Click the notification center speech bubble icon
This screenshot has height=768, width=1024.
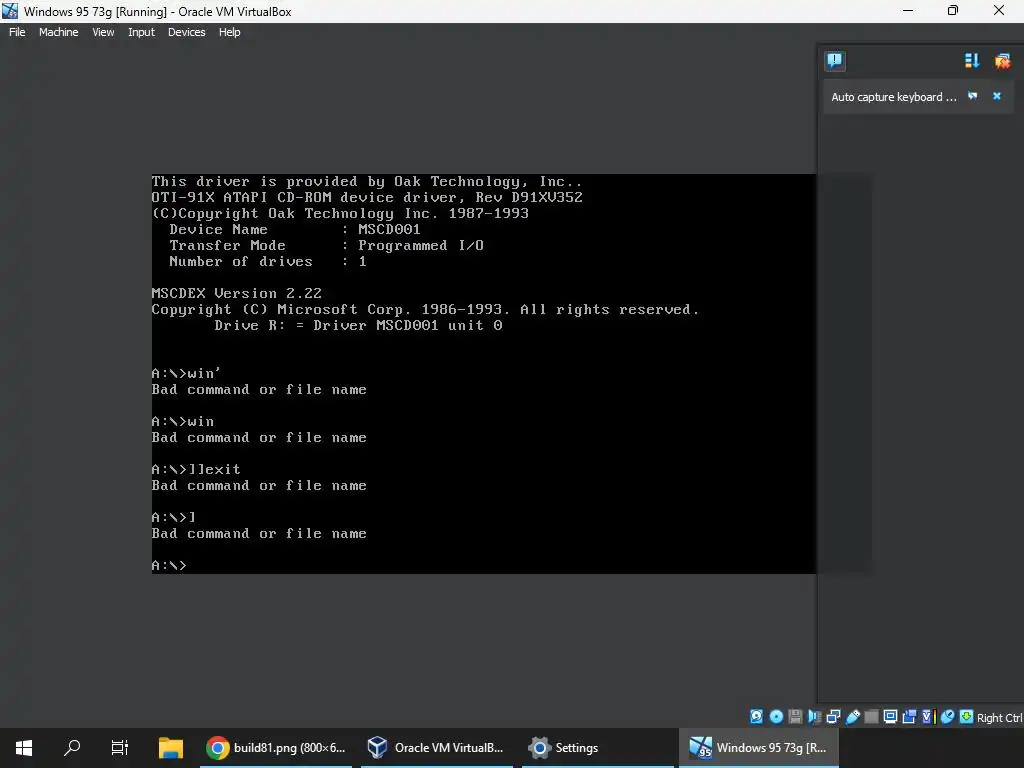(835, 61)
